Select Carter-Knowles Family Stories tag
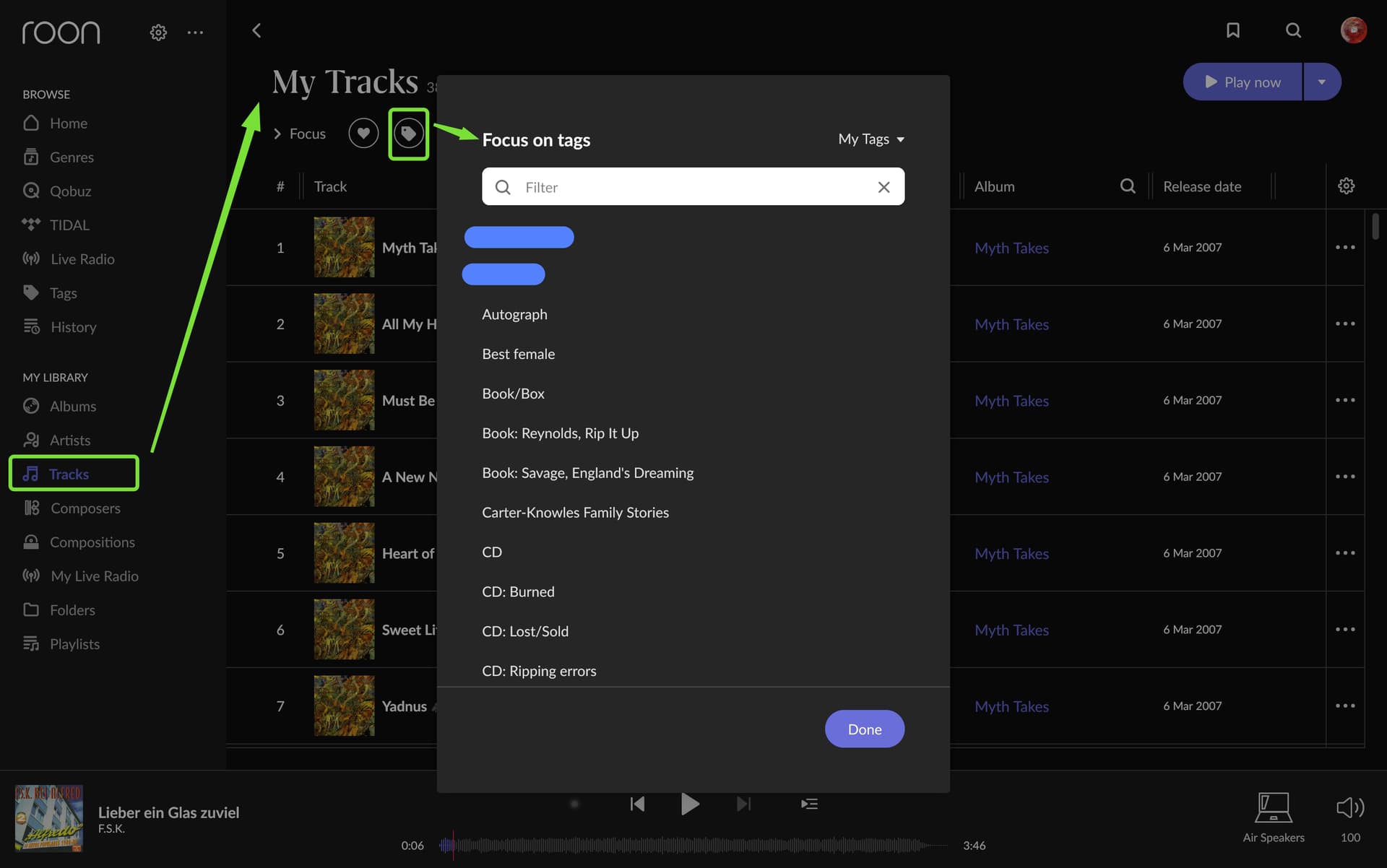This screenshot has width=1387, height=868. [575, 513]
